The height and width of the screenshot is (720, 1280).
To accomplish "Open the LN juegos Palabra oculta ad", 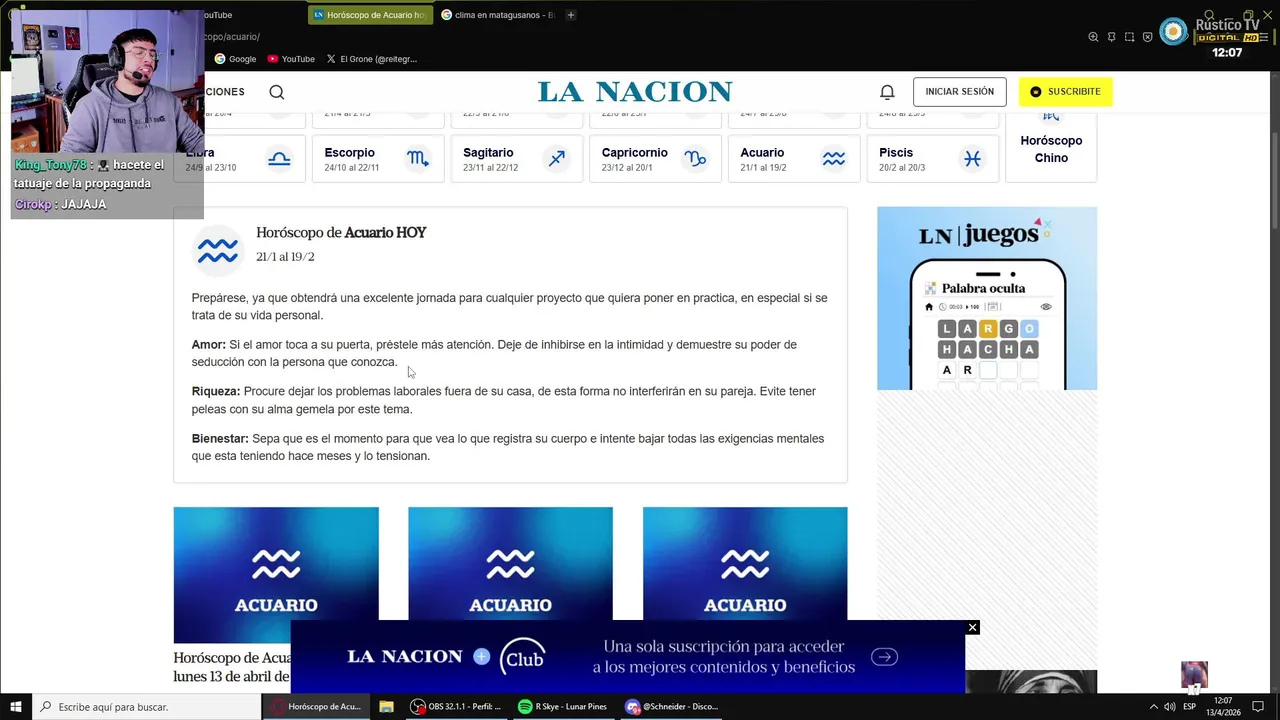I will tap(987, 298).
